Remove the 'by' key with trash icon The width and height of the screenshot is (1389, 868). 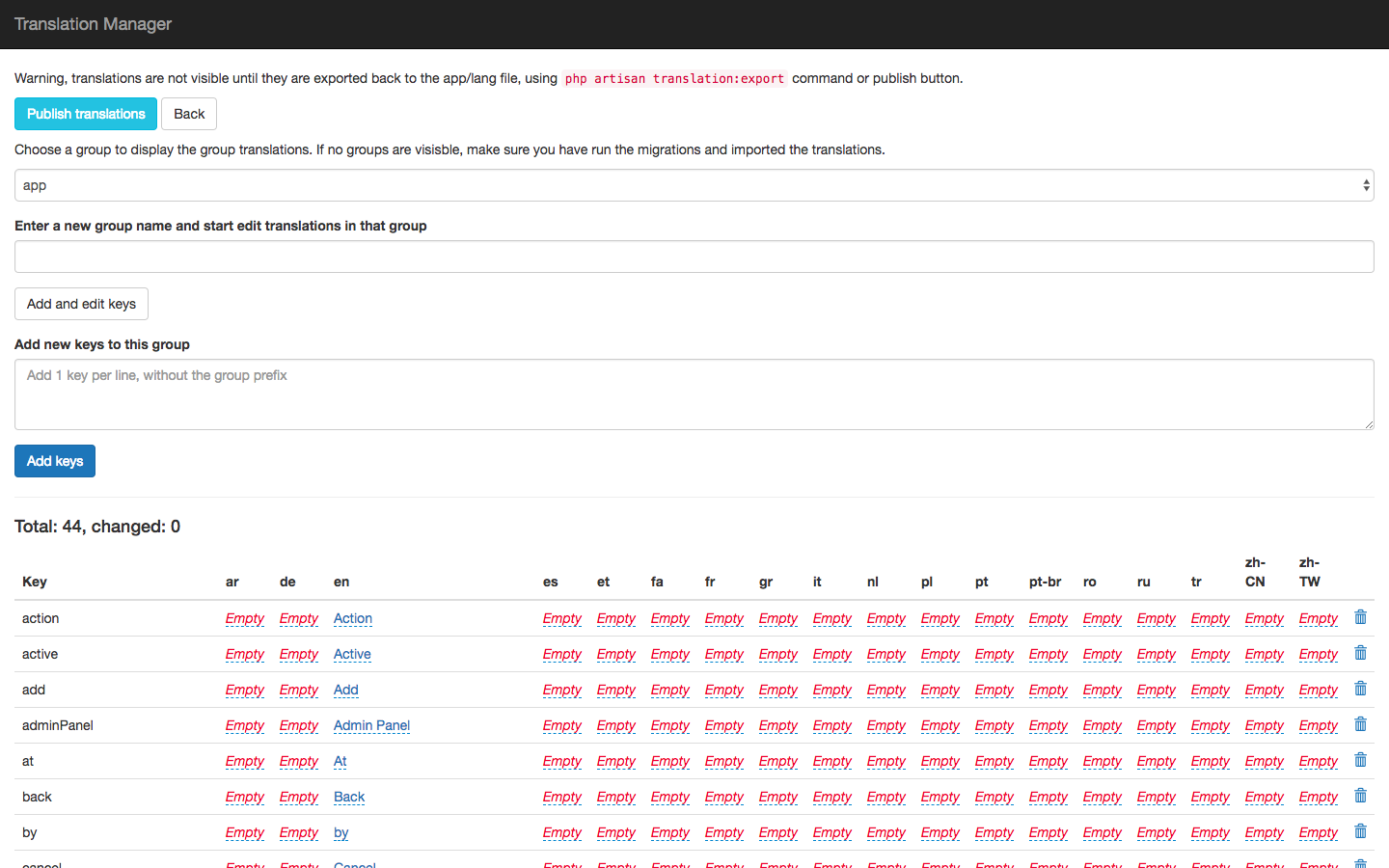1360,831
